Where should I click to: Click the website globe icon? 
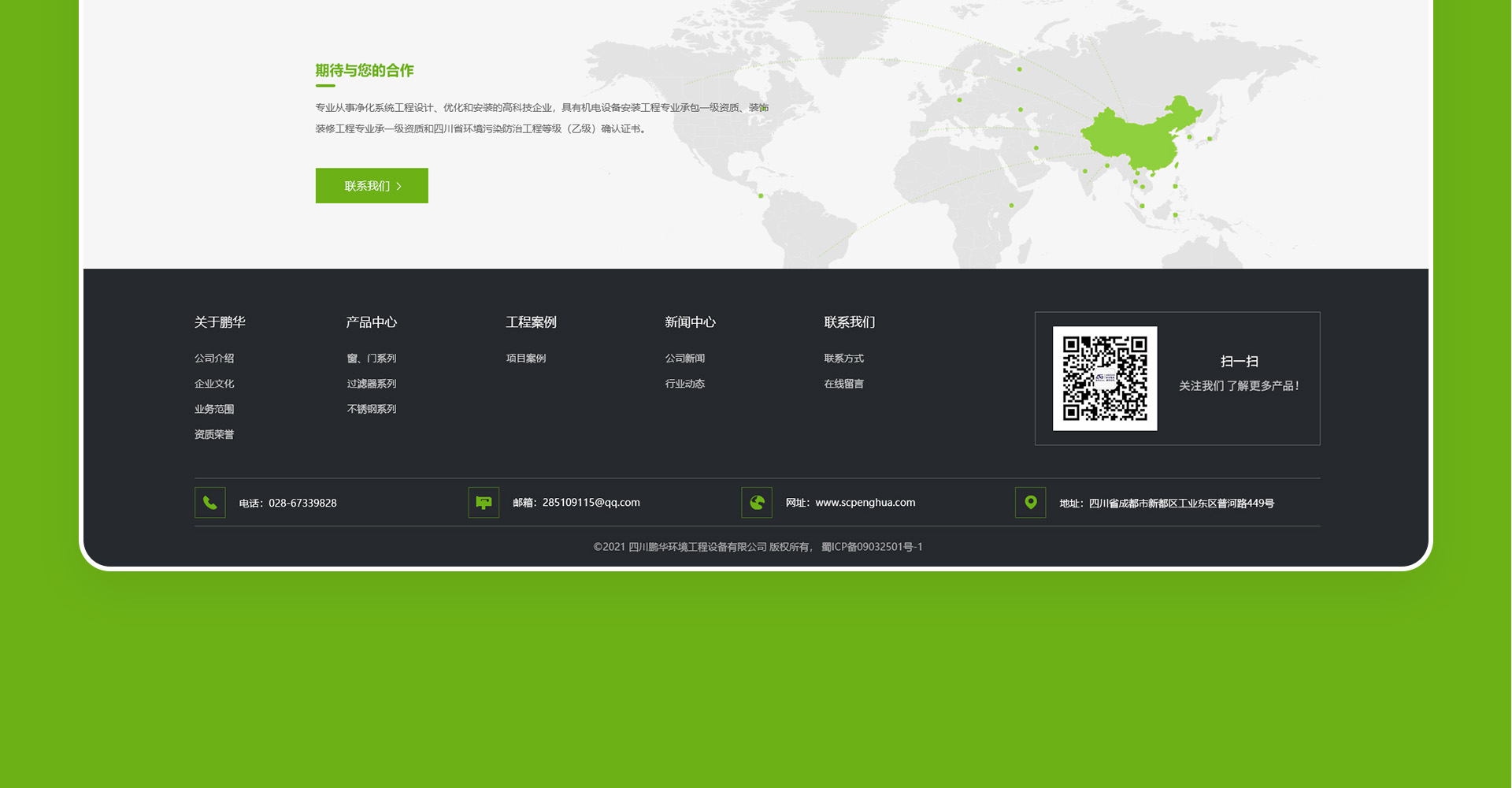(757, 503)
